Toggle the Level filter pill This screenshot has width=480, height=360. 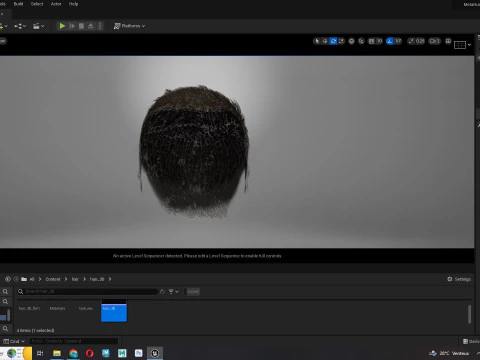[193, 292]
